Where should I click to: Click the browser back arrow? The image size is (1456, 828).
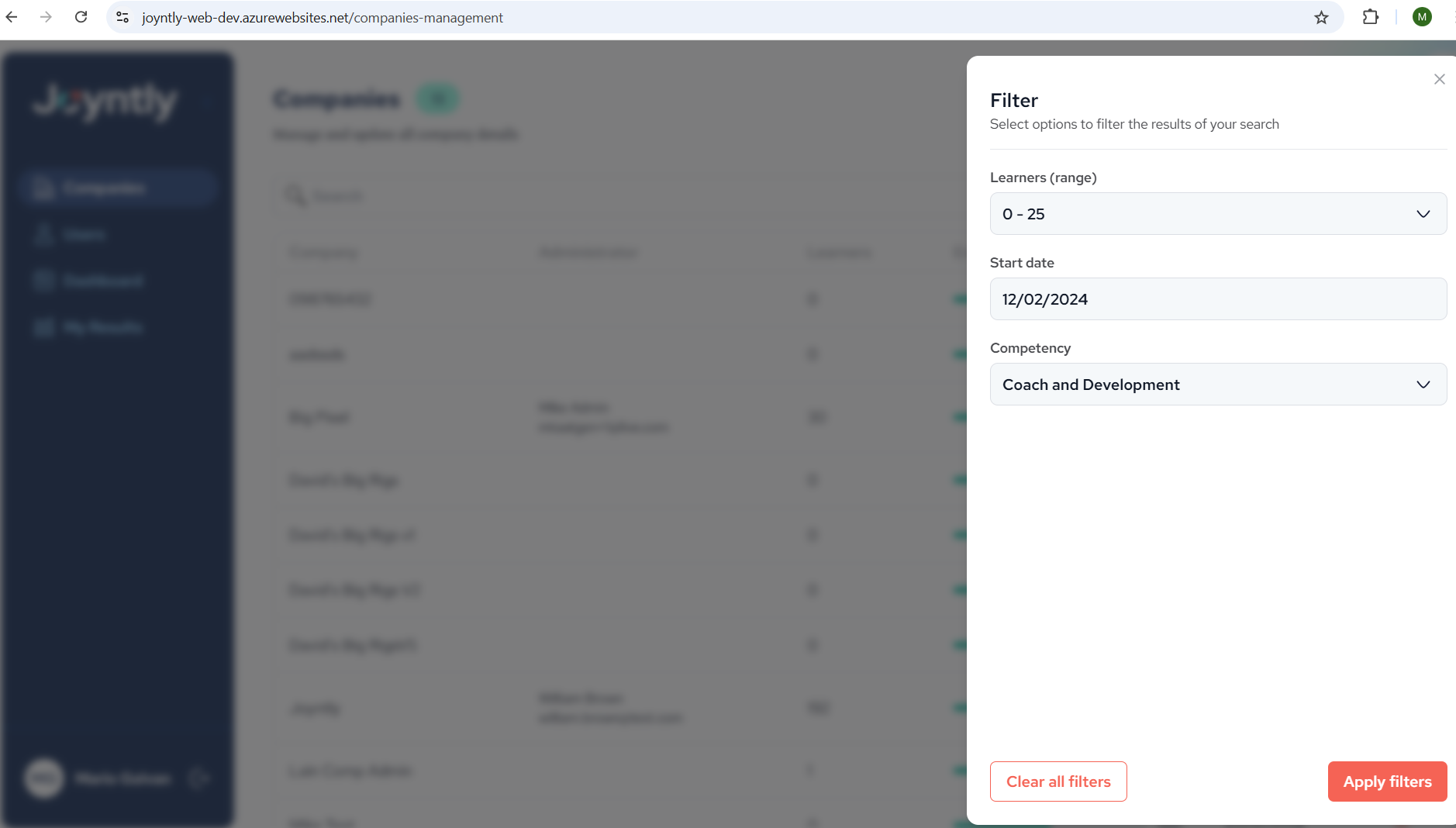pyautogui.click(x=12, y=17)
